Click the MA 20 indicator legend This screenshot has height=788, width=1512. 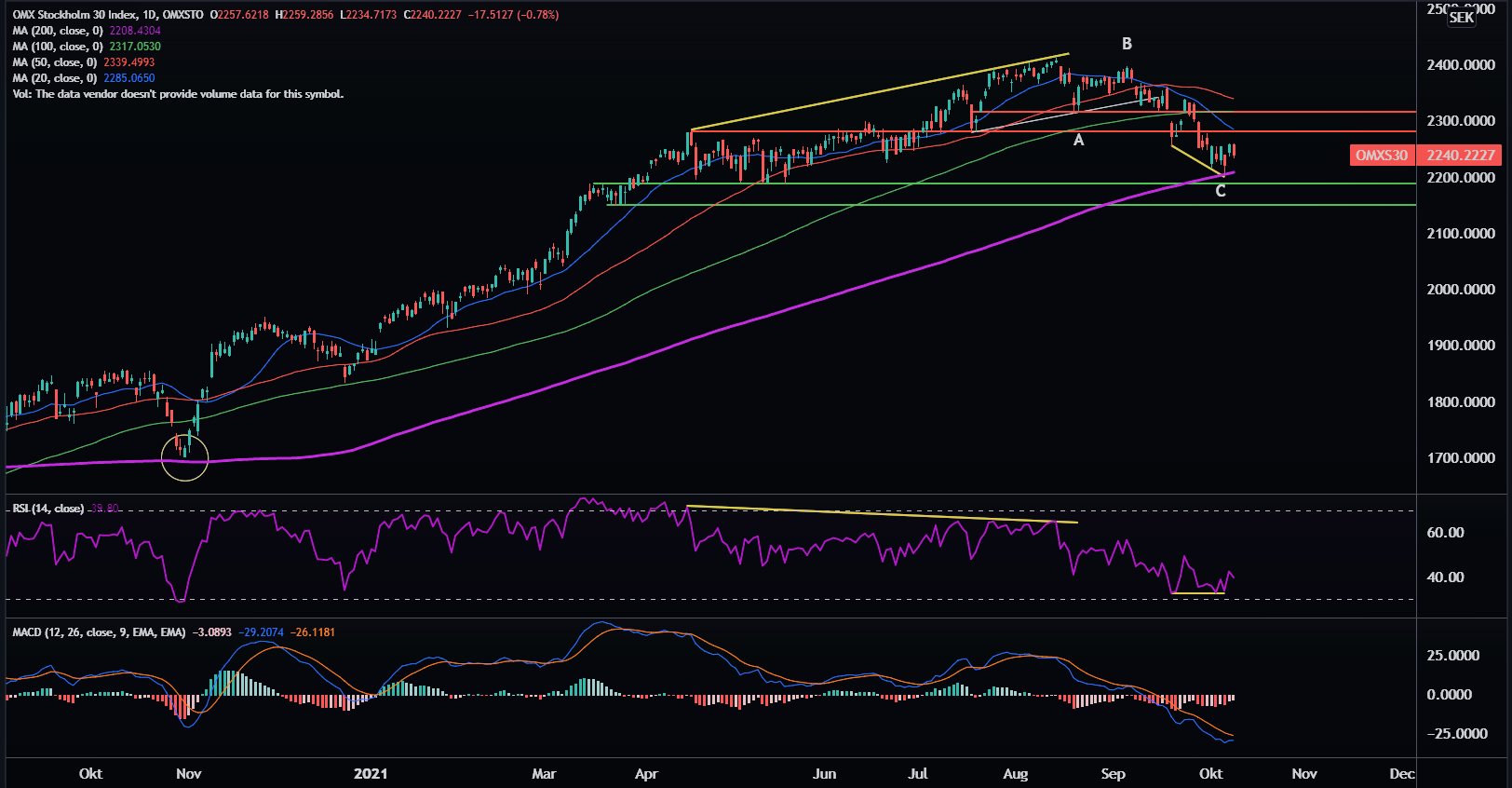point(55,78)
